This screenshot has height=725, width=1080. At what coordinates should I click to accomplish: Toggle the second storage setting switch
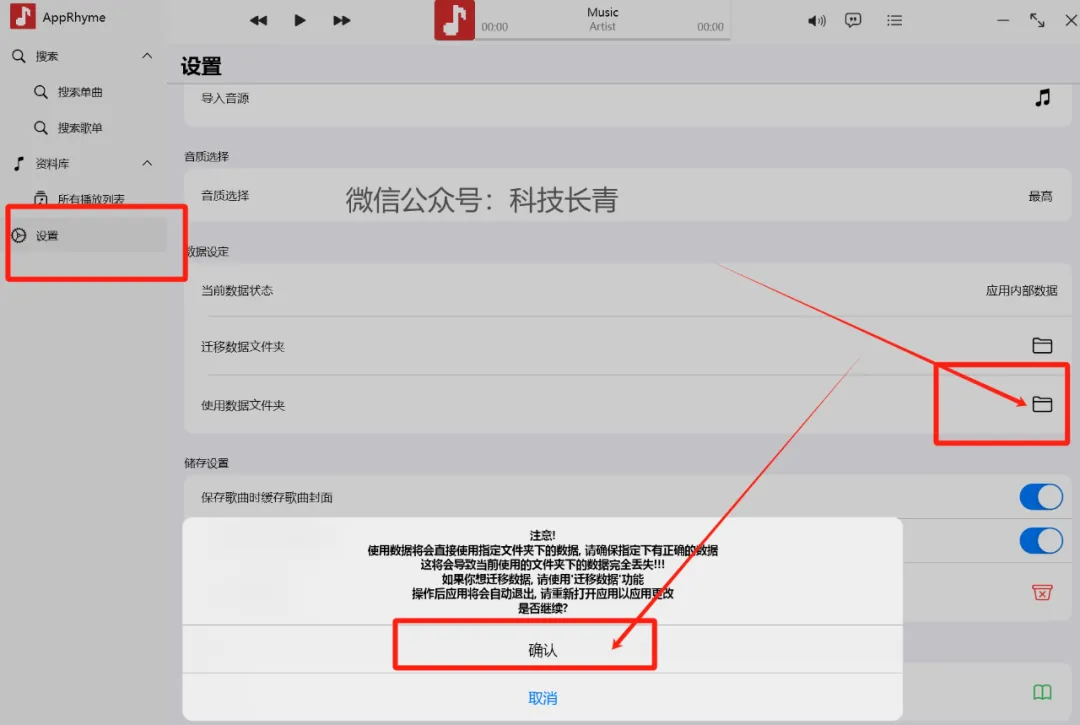pos(1041,541)
